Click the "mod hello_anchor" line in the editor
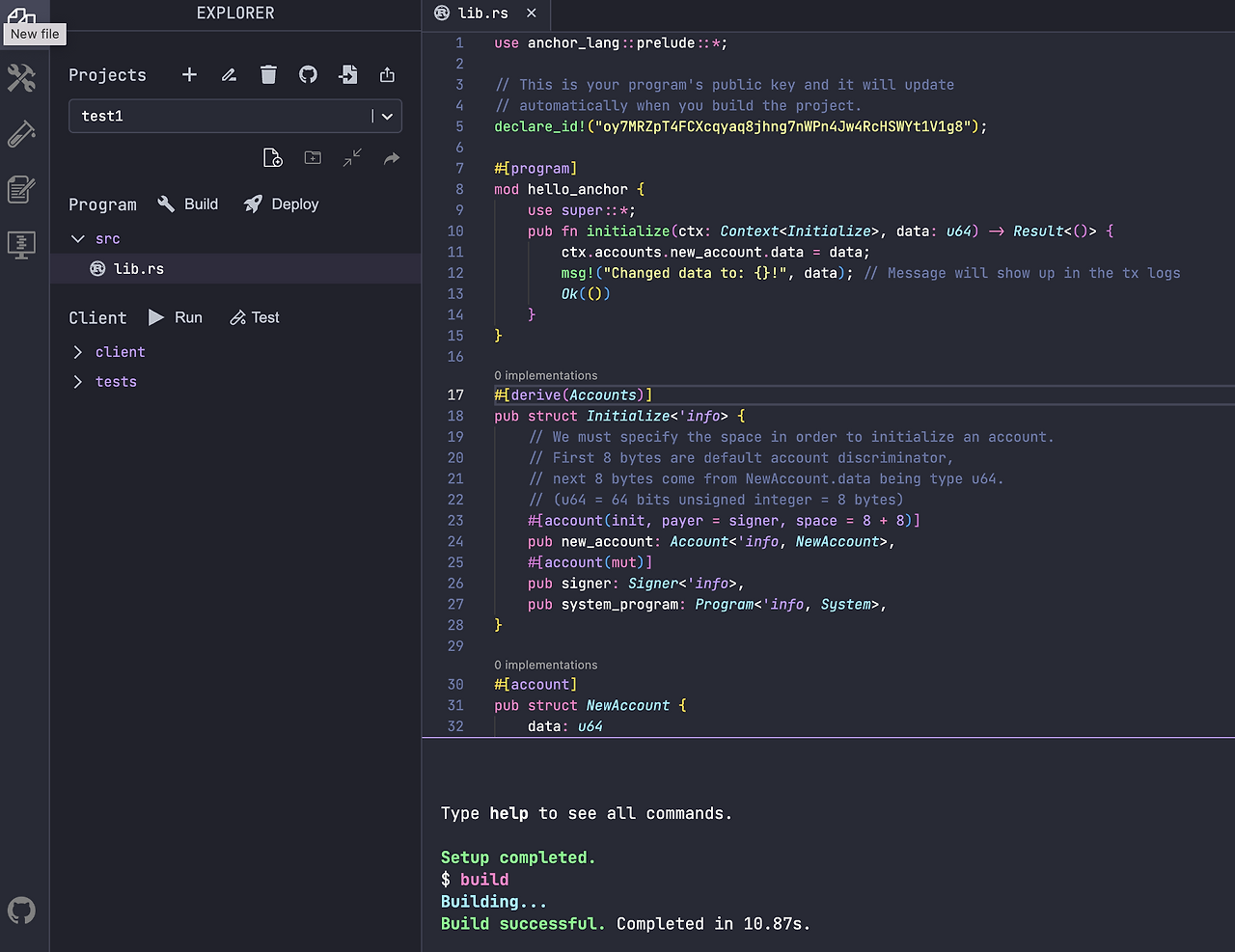 [569, 189]
